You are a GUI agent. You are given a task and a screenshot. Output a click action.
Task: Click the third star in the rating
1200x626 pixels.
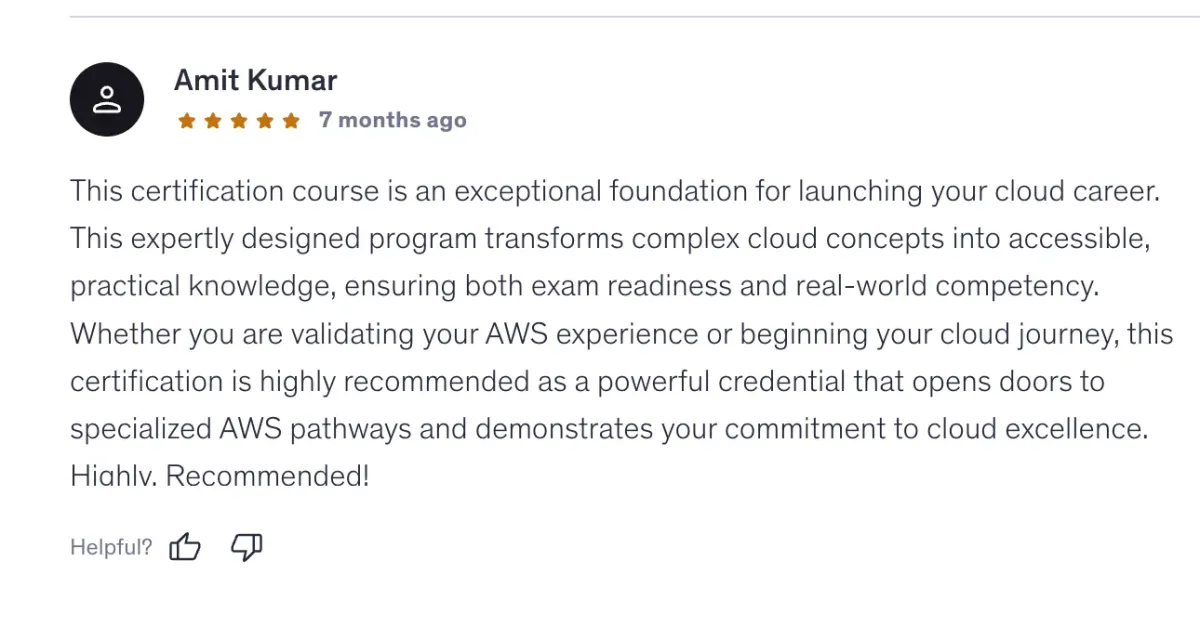[x=239, y=121]
